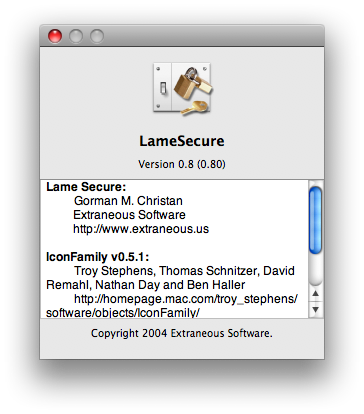This screenshot has height=414, width=364.
Task: Click the Copyright 2004 Extraneous Software text
Action: (182, 333)
